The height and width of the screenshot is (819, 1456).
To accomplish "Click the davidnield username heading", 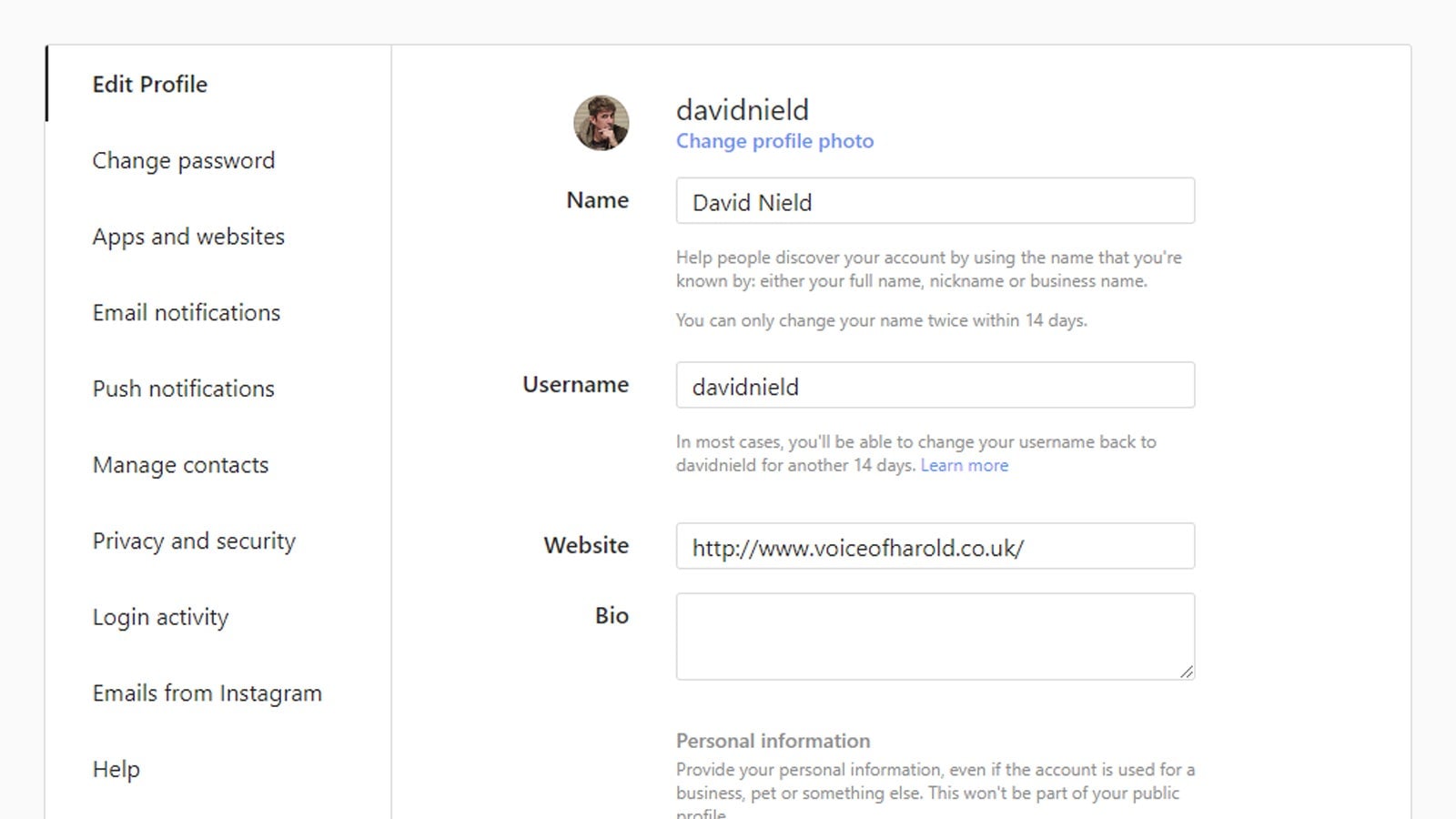I will click(742, 110).
